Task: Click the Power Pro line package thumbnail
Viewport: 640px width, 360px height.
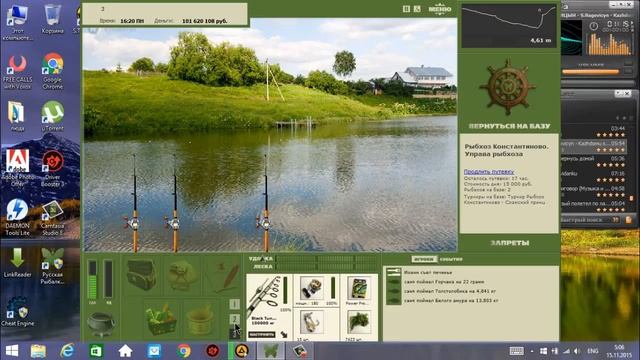Action: pos(358,289)
